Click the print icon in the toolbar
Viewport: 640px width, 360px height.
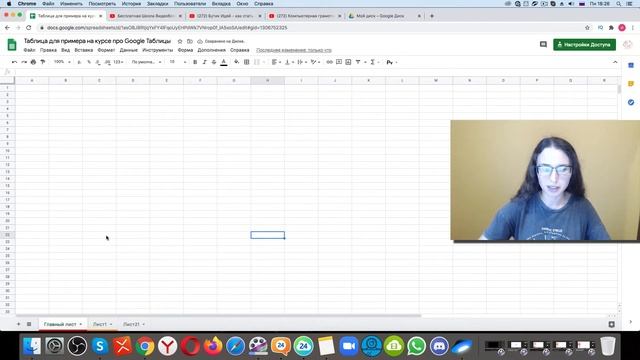click(33, 62)
